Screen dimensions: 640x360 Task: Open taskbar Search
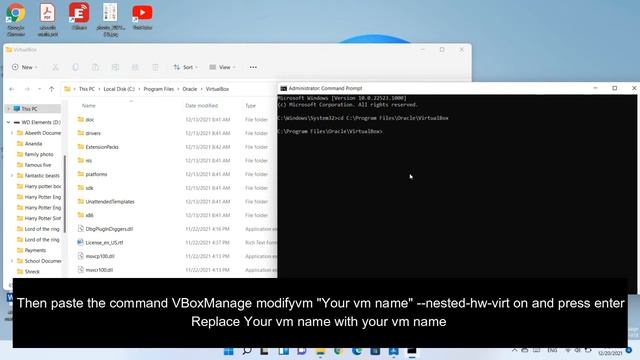247,351
